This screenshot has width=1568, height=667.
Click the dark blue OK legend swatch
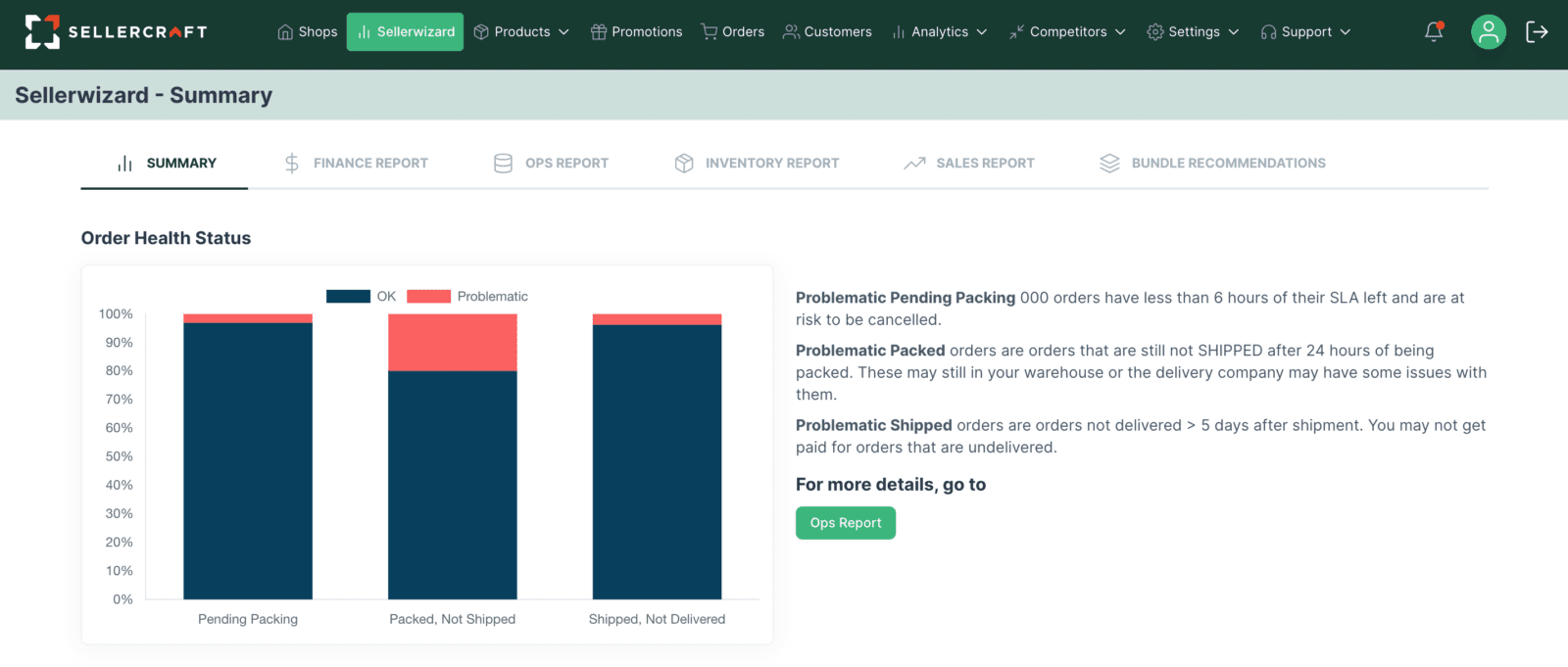click(348, 297)
